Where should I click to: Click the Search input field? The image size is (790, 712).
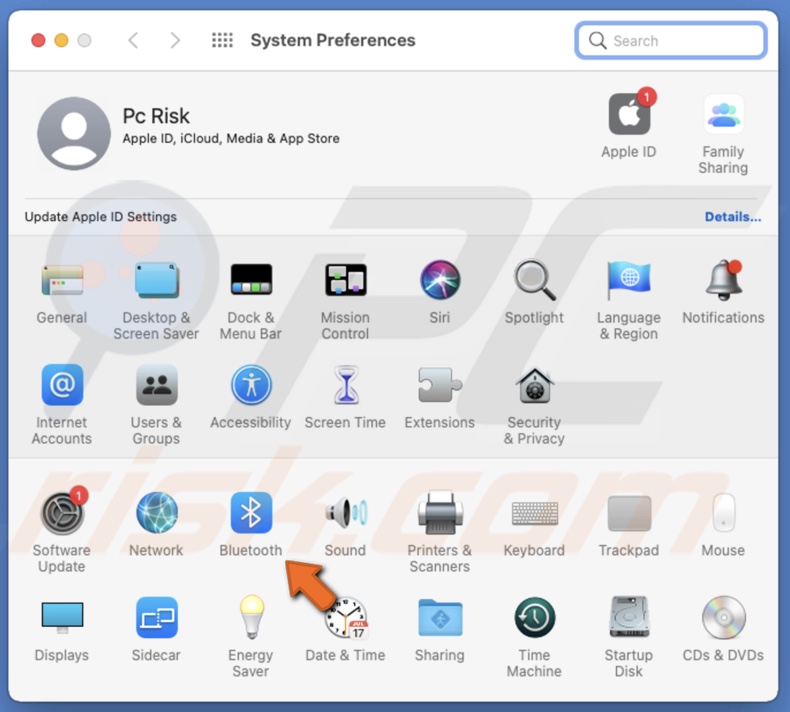click(680, 41)
